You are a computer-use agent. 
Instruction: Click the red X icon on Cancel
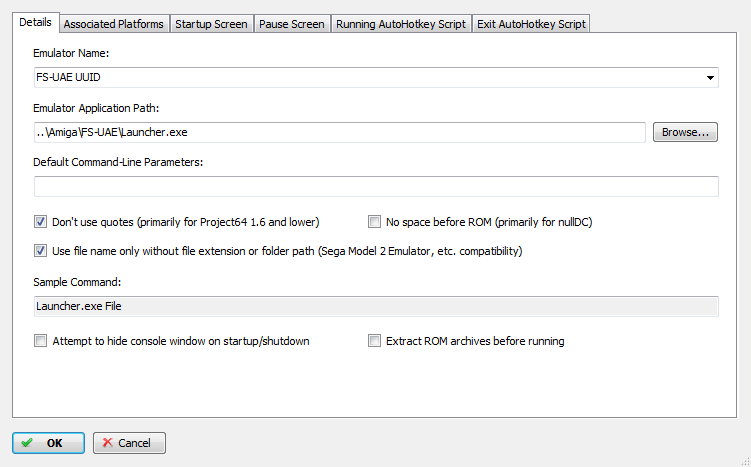(x=108, y=443)
